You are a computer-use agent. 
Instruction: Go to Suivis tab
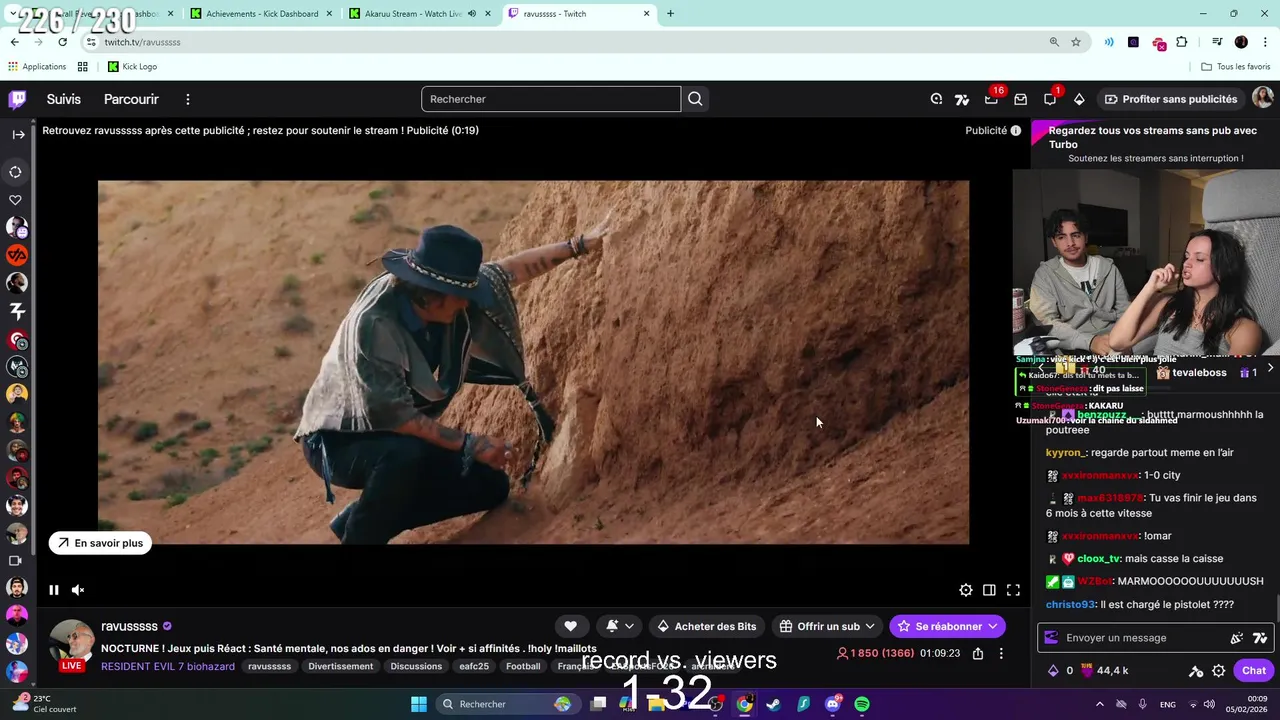pyautogui.click(x=63, y=99)
